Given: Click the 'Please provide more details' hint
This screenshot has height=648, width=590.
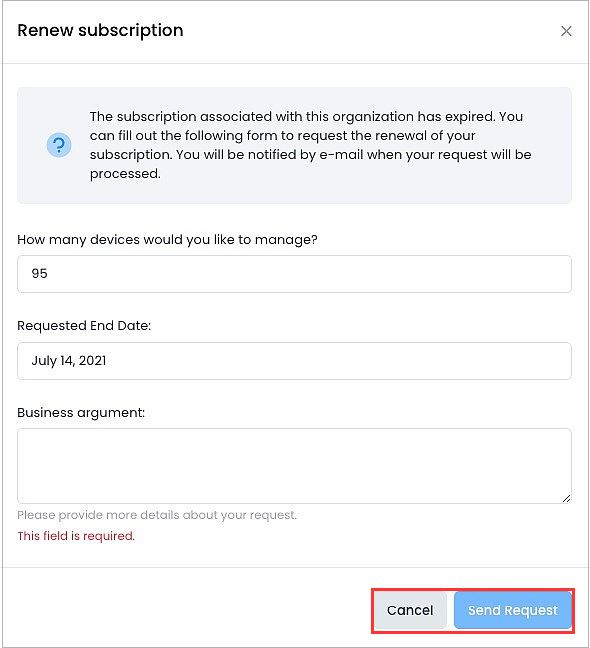Looking at the screenshot, I should (157, 515).
